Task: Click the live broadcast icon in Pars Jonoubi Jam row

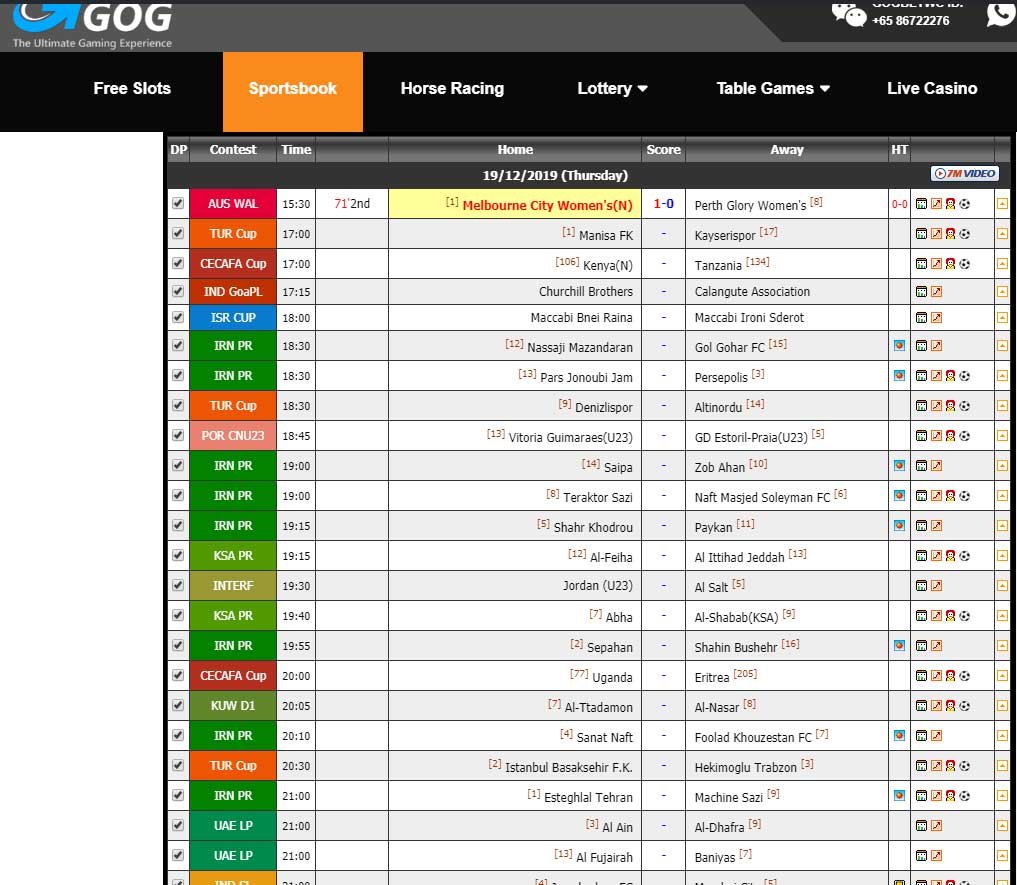Action: pyautogui.click(x=899, y=375)
